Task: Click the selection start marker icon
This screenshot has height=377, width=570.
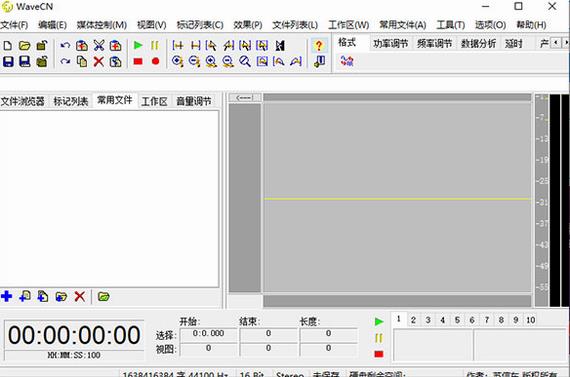Action: coord(178,46)
